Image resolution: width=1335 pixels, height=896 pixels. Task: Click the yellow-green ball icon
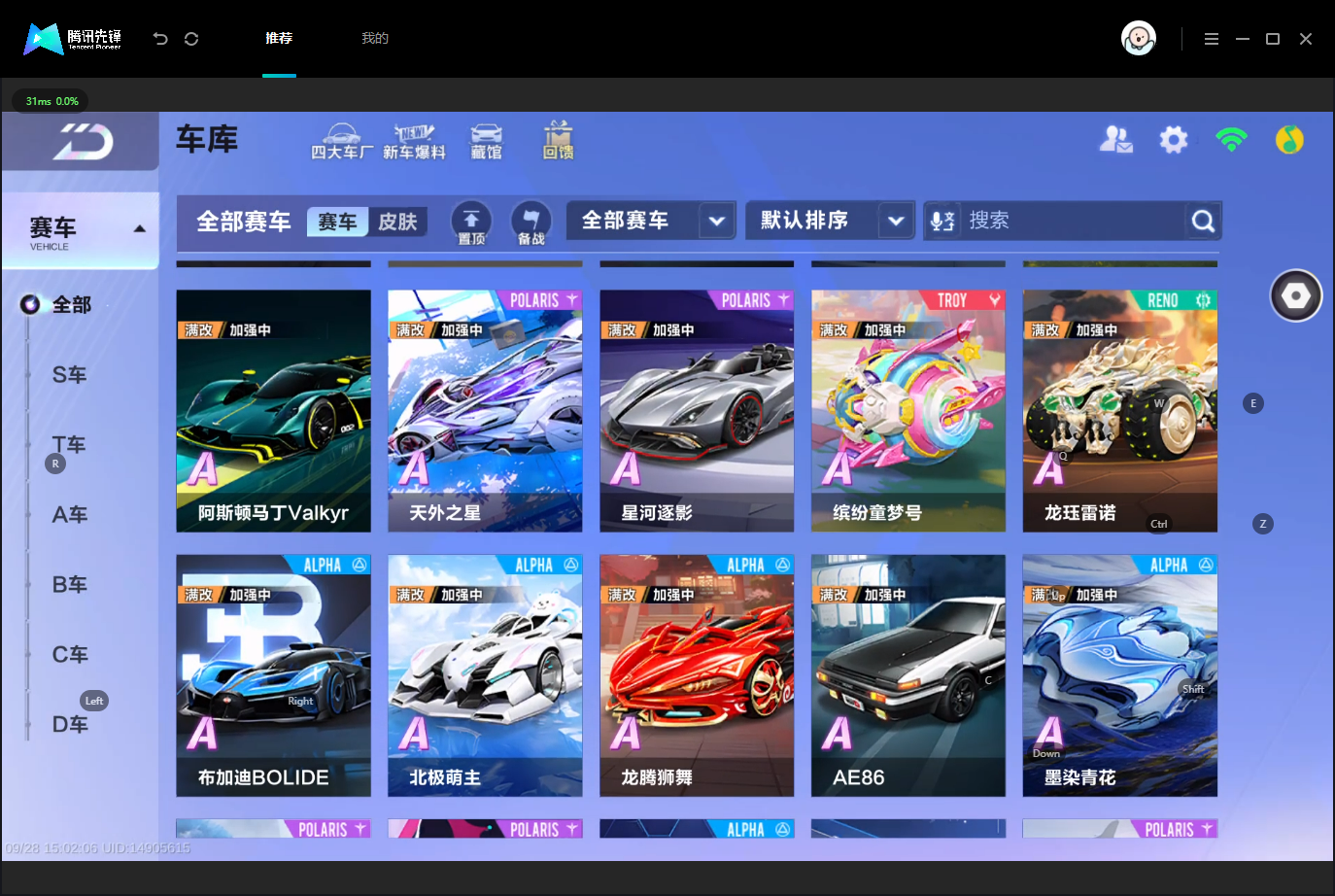(x=1289, y=140)
